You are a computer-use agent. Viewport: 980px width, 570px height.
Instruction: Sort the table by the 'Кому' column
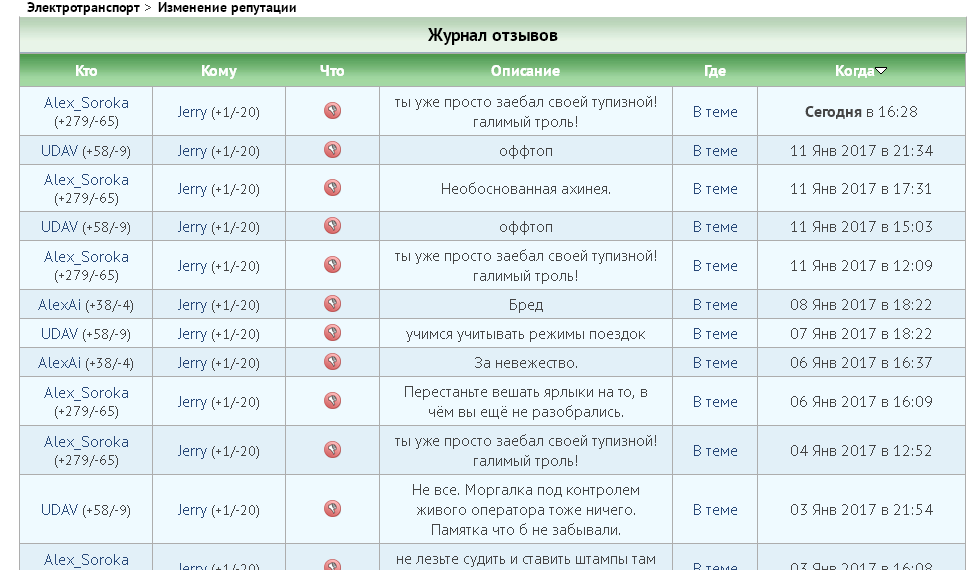[218, 71]
